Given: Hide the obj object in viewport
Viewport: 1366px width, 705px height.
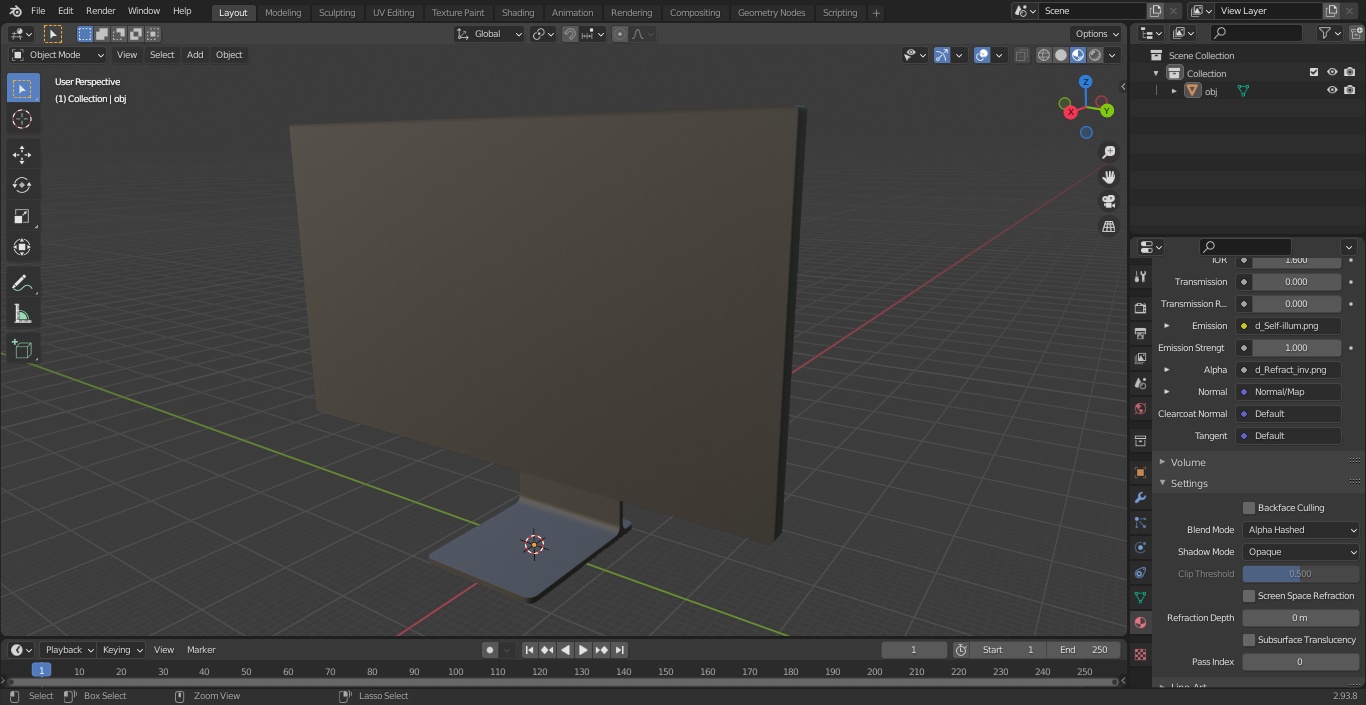Looking at the screenshot, I should pos(1332,90).
